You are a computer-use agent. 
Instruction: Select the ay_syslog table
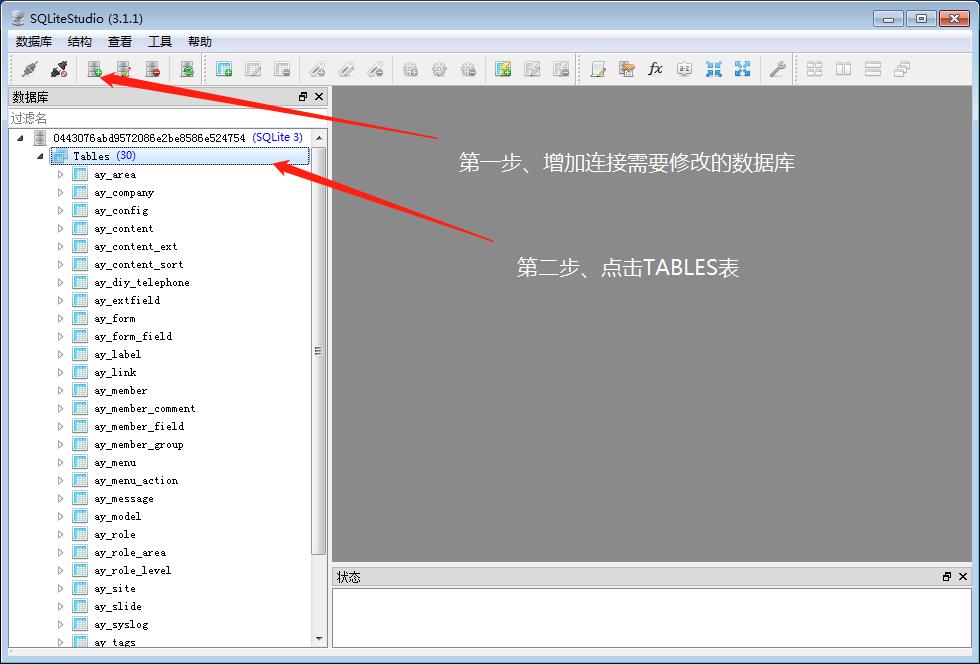click(121, 625)
